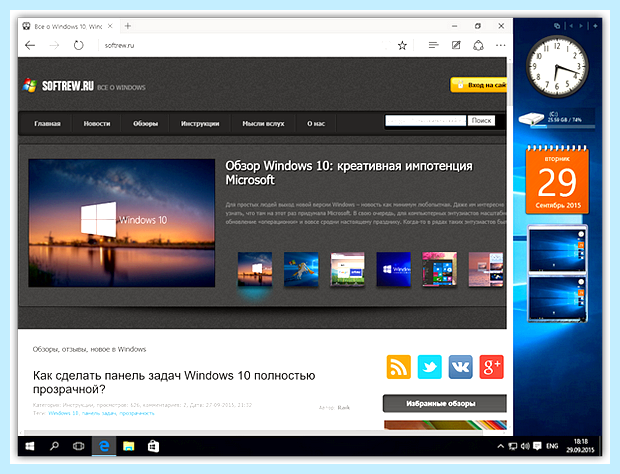Reload the page with the refresh icon
620x474 pixels.
79,45
